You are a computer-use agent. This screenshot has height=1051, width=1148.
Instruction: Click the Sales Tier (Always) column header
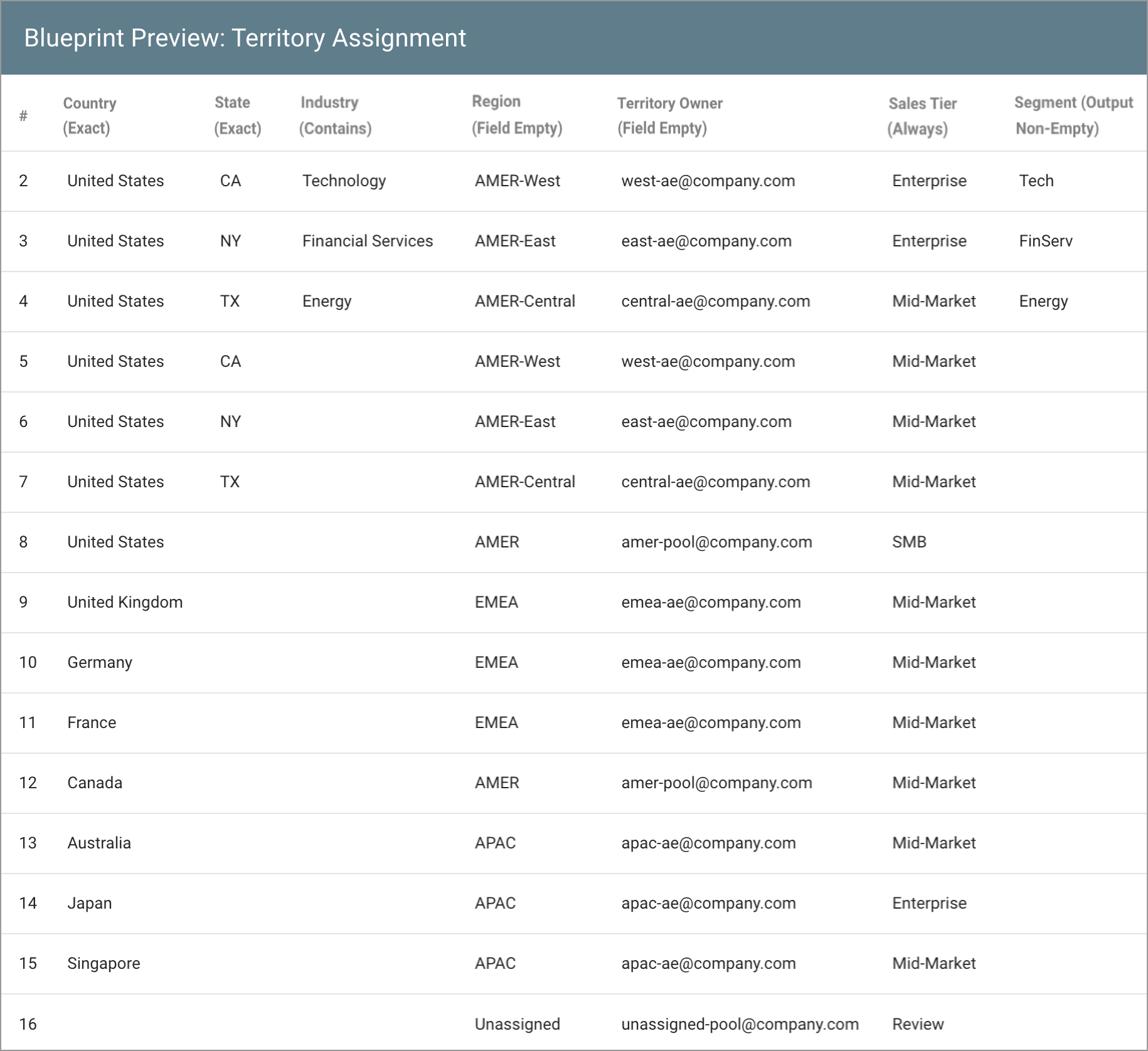pos(922,116)
